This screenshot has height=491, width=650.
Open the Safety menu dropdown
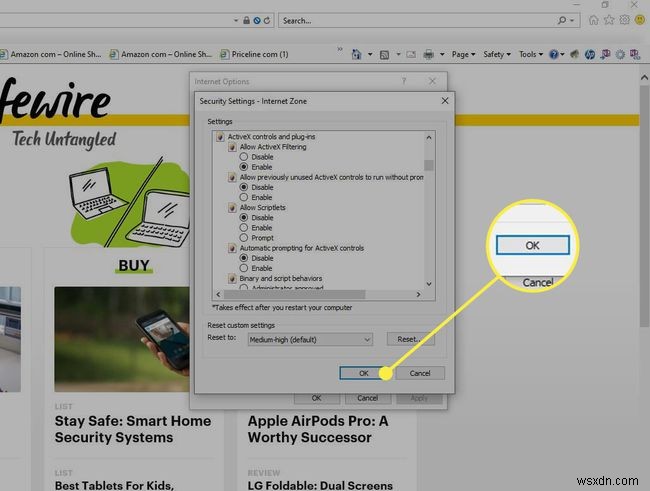[x=497, y=54]
